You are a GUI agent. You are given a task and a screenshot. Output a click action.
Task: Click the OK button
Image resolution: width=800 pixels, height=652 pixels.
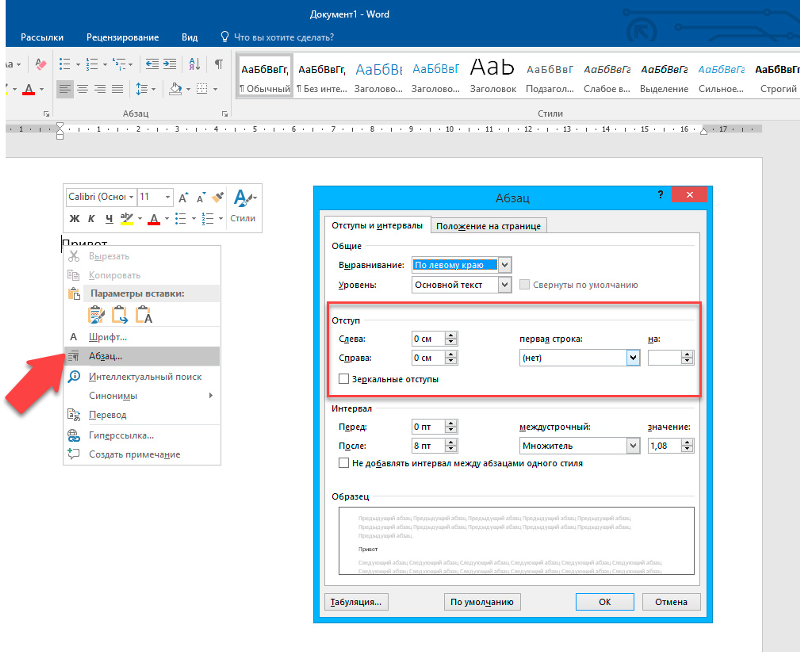coord(605,602)
